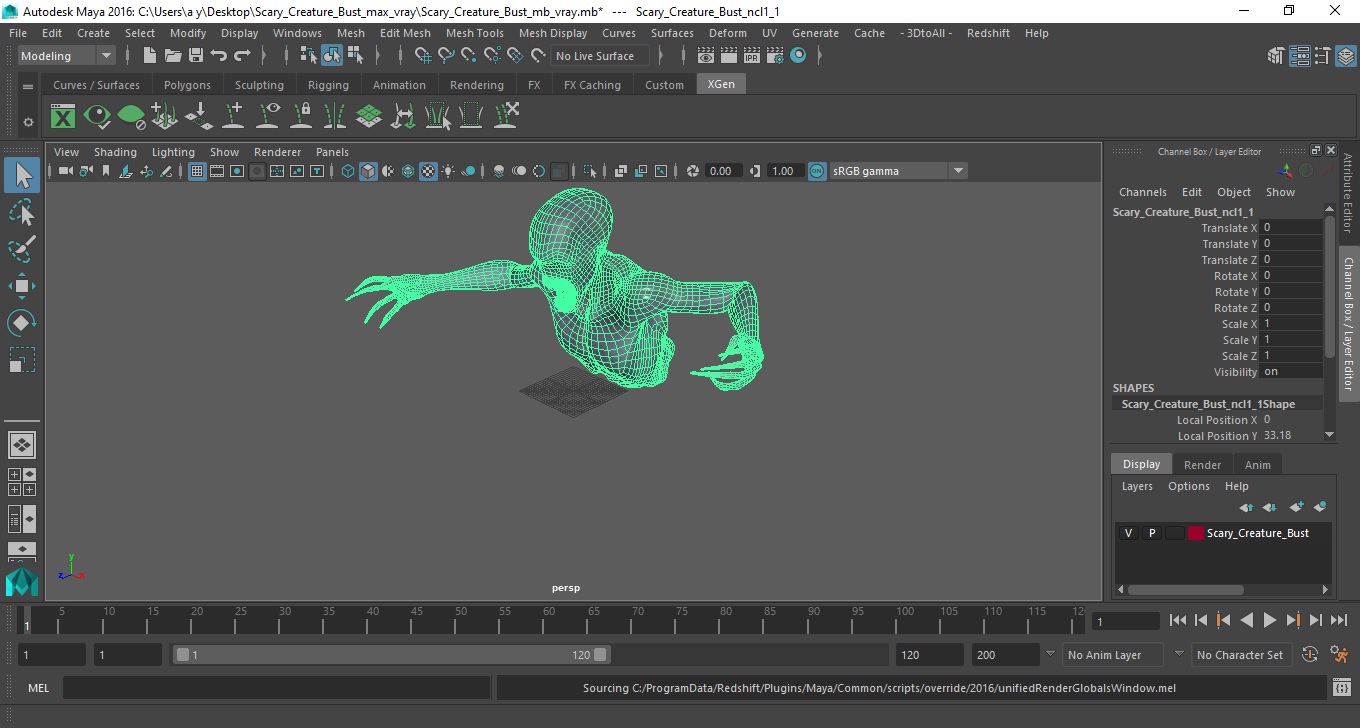
Task: Open the XGen window shelf icon
Action: pos(63,116)
